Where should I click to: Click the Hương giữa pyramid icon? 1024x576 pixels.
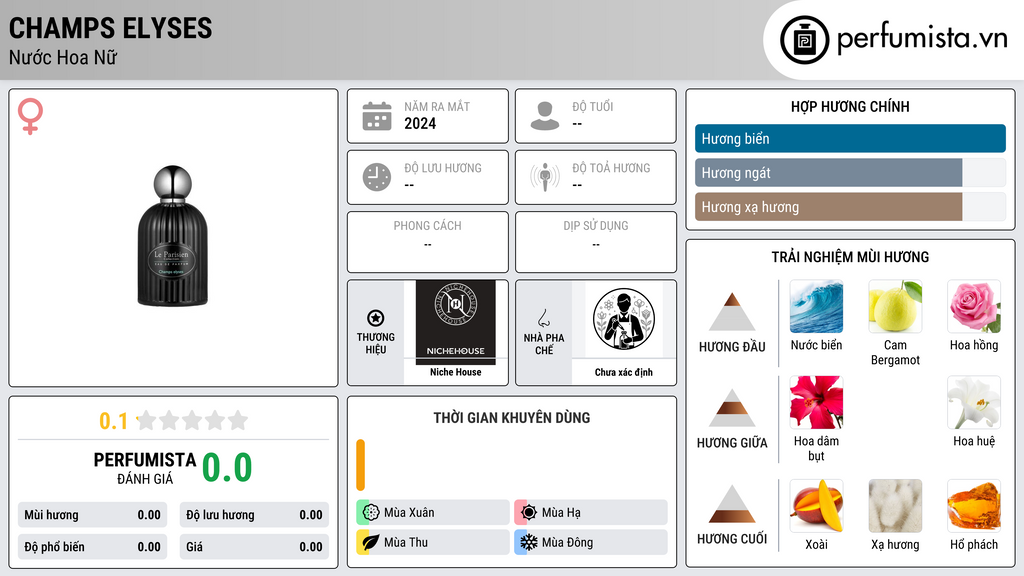point(732,408)
